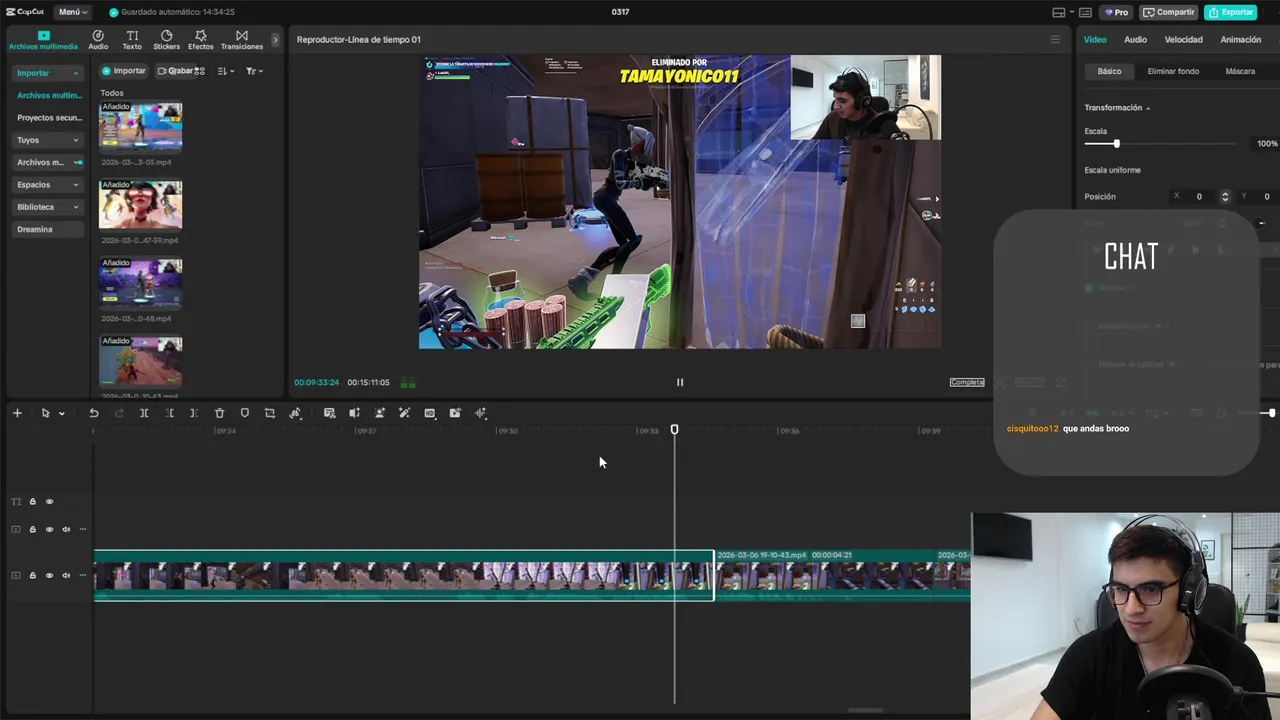This screenshot has height=720, width=1280.
Task: Click the Pro button
Action: click(x=1115, y=12)
